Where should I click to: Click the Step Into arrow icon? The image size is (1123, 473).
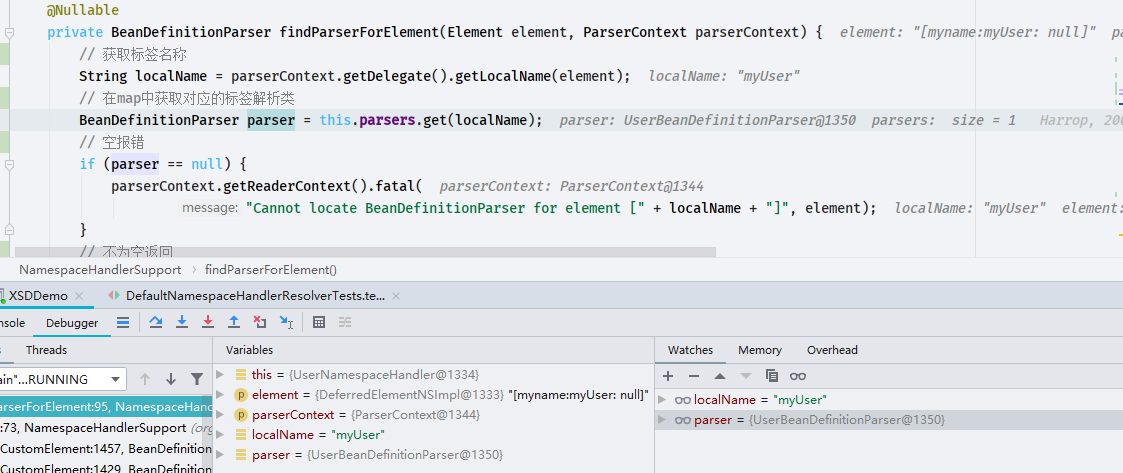pos(182,323)
